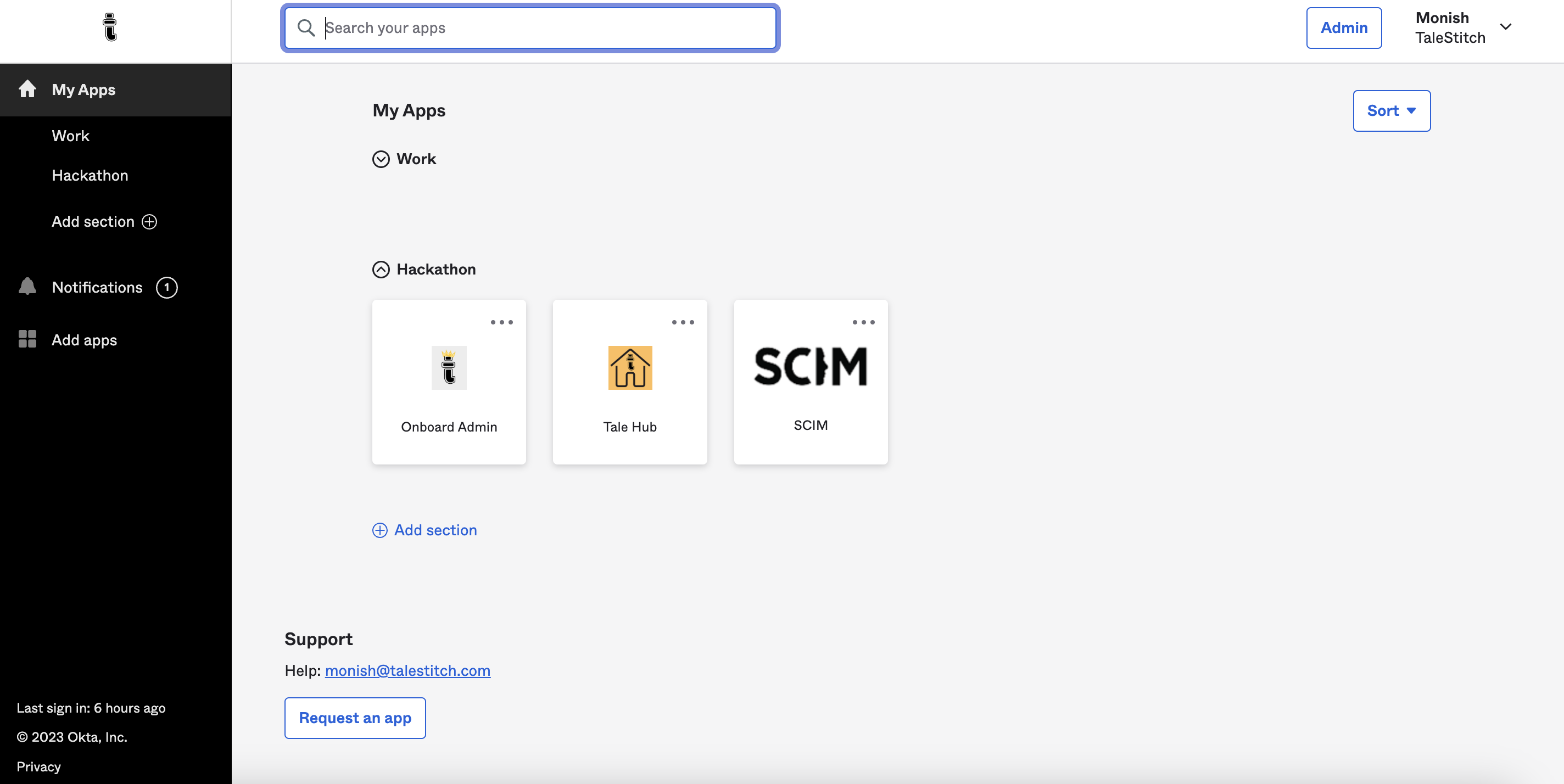Collapse the Hackathon section
This screenshot has width=1564, height=784.
381,270
